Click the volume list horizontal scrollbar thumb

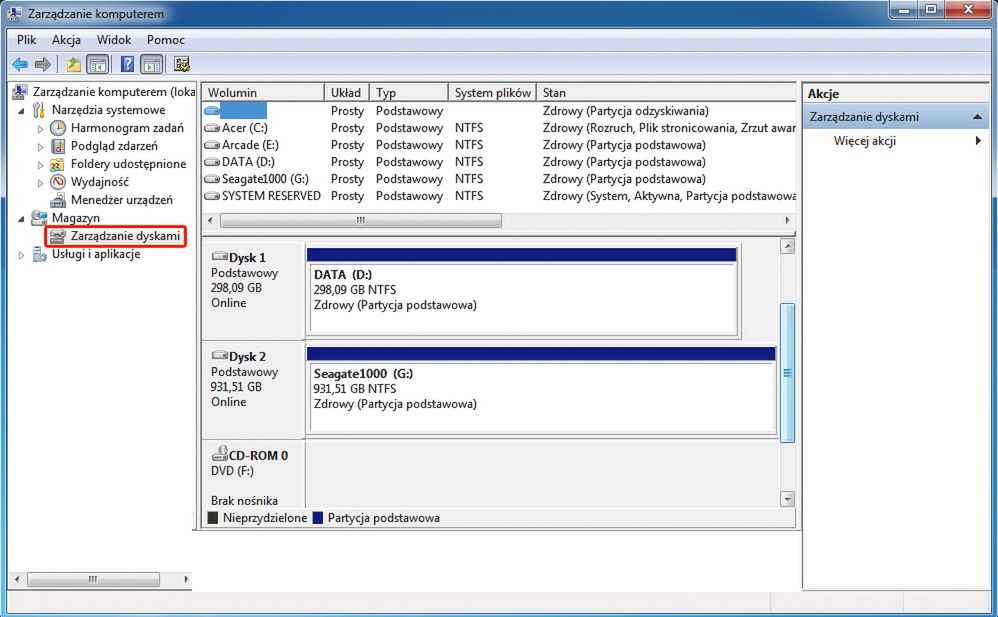(x=361, y=220)
